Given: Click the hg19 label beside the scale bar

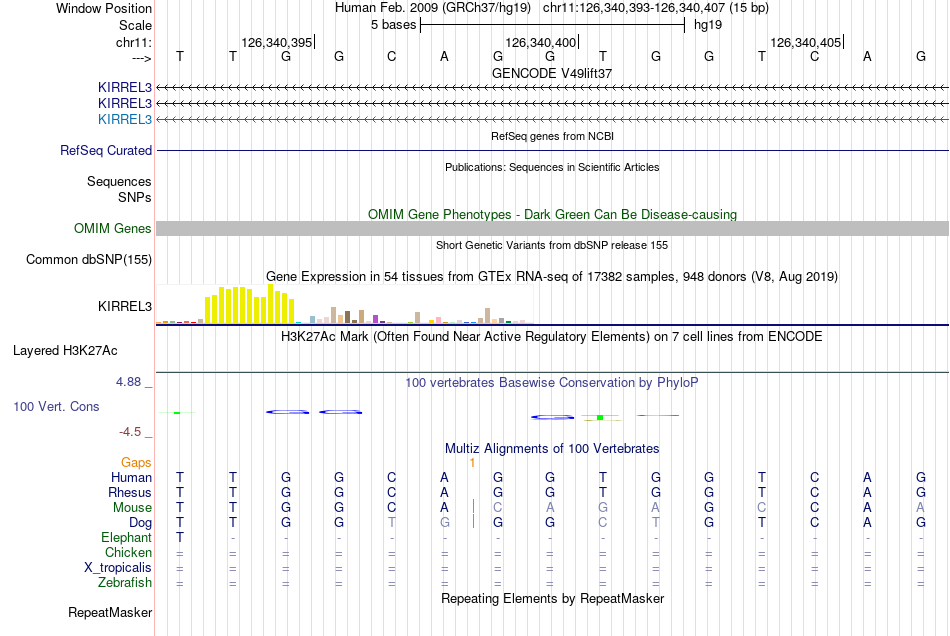Looking at the screenshot, I should tap(708, 25).
